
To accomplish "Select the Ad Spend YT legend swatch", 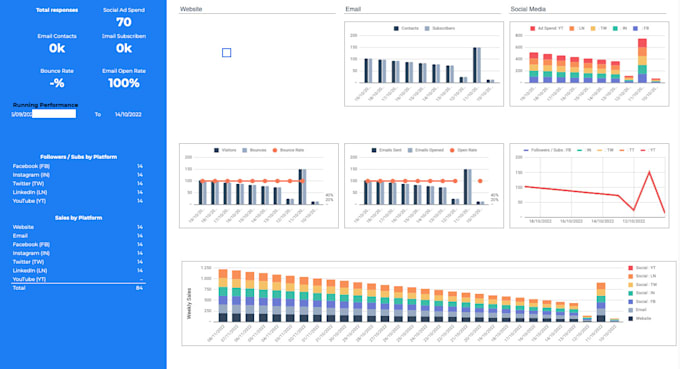I will pyautogui.click(x=533, y=28).
